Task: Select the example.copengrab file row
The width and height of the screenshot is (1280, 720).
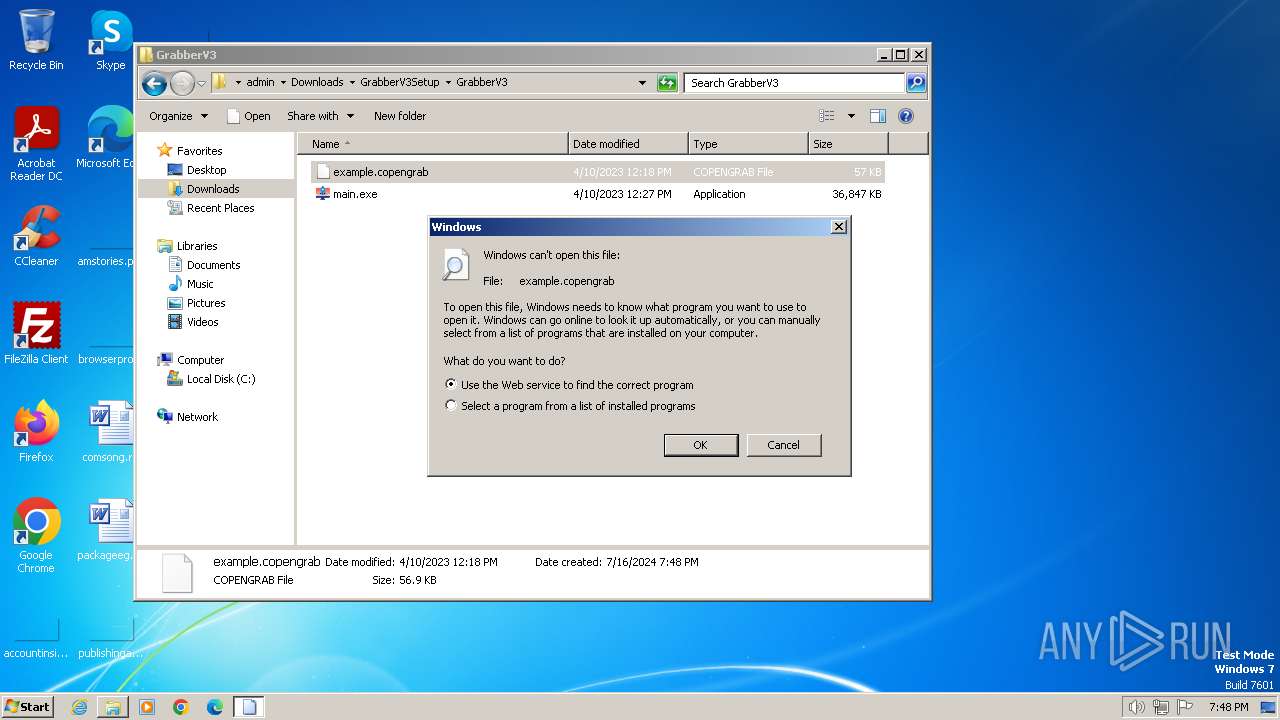Action: tap(598, 172)
